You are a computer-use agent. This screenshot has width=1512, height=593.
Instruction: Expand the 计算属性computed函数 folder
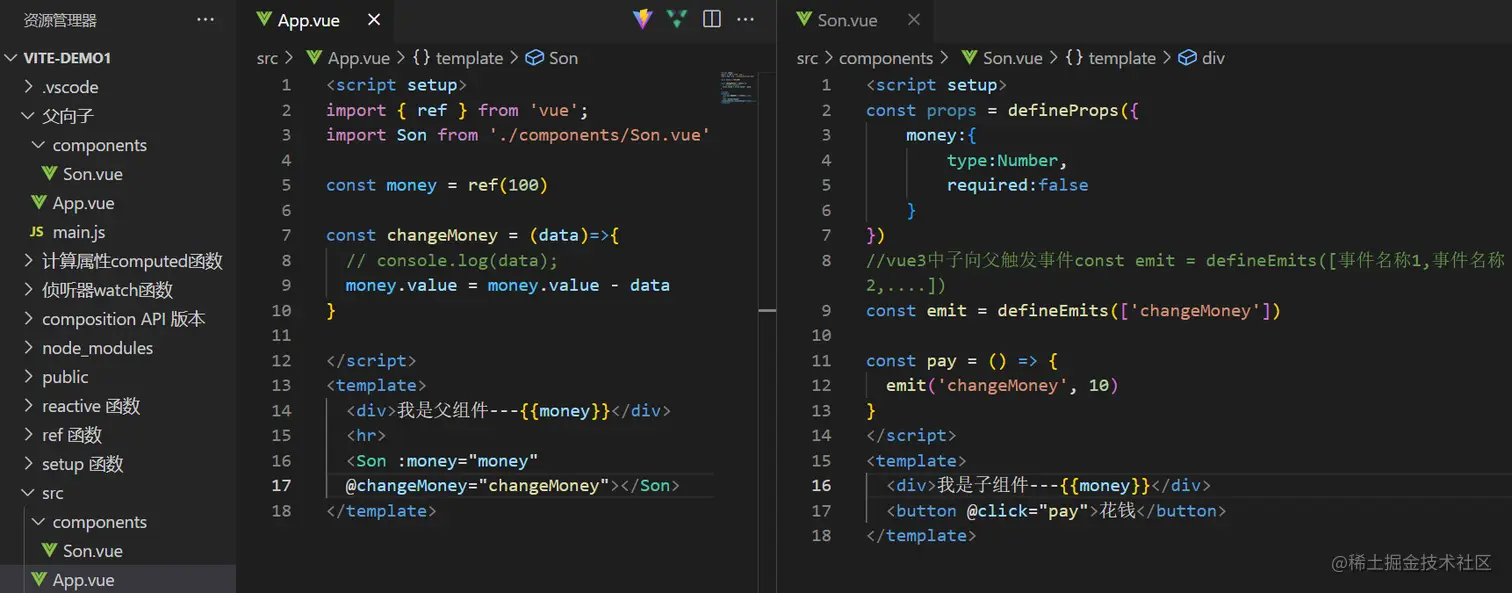(x=118, y=261)
